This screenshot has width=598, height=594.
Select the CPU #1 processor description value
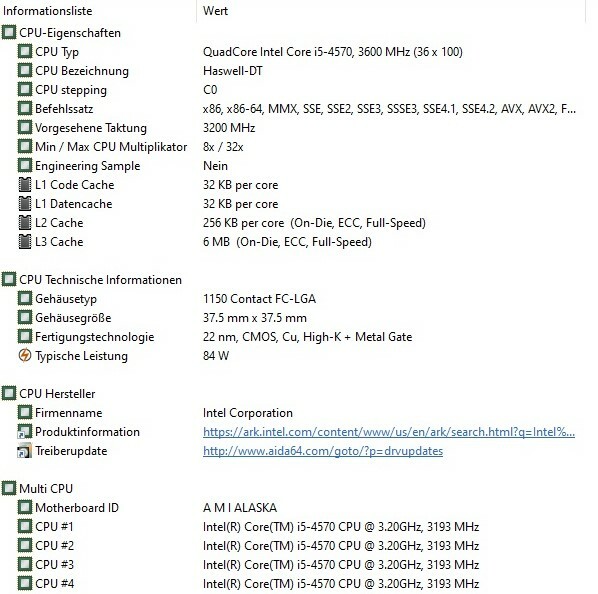341,527
